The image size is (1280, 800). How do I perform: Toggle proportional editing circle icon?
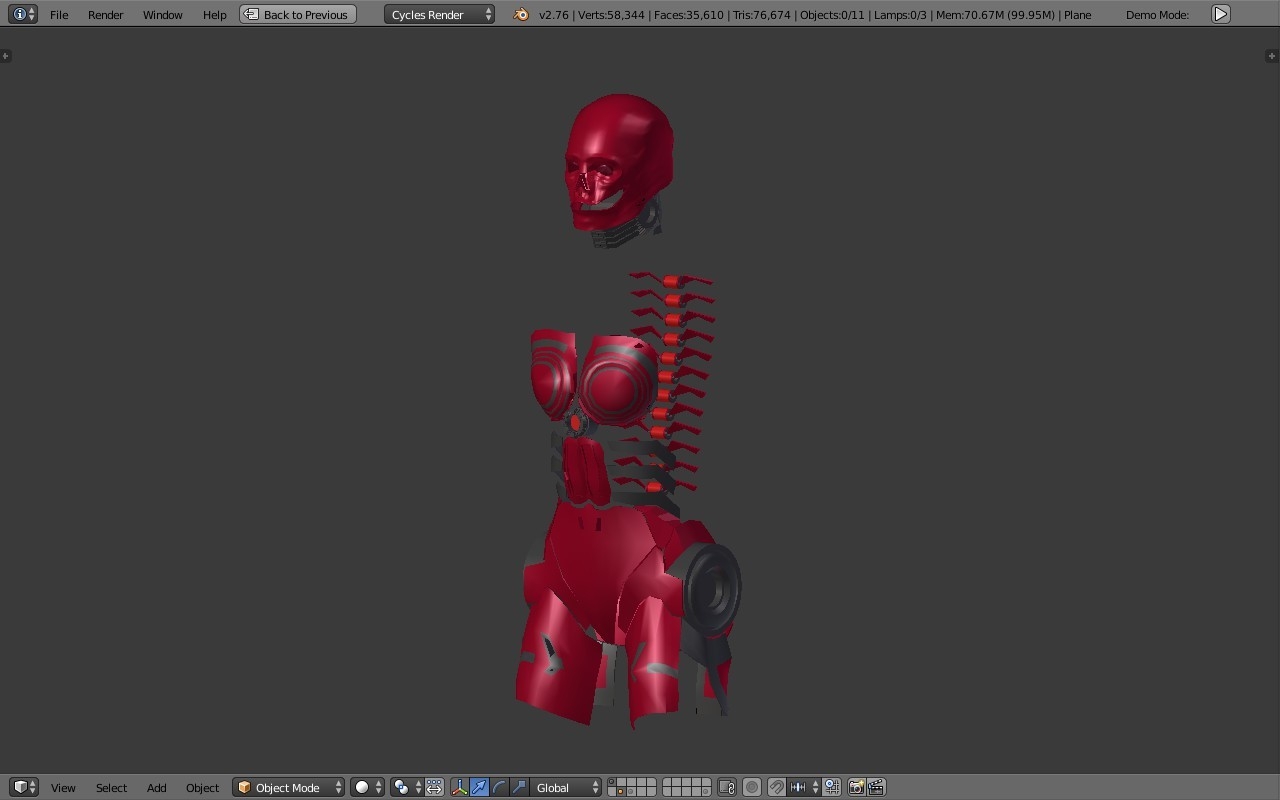752,787
